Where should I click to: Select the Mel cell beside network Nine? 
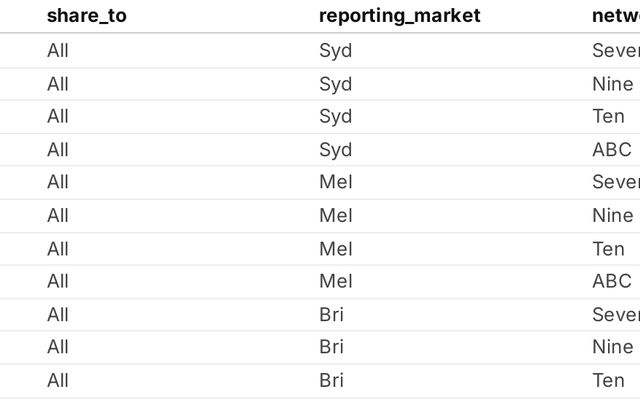click(335, 215)
